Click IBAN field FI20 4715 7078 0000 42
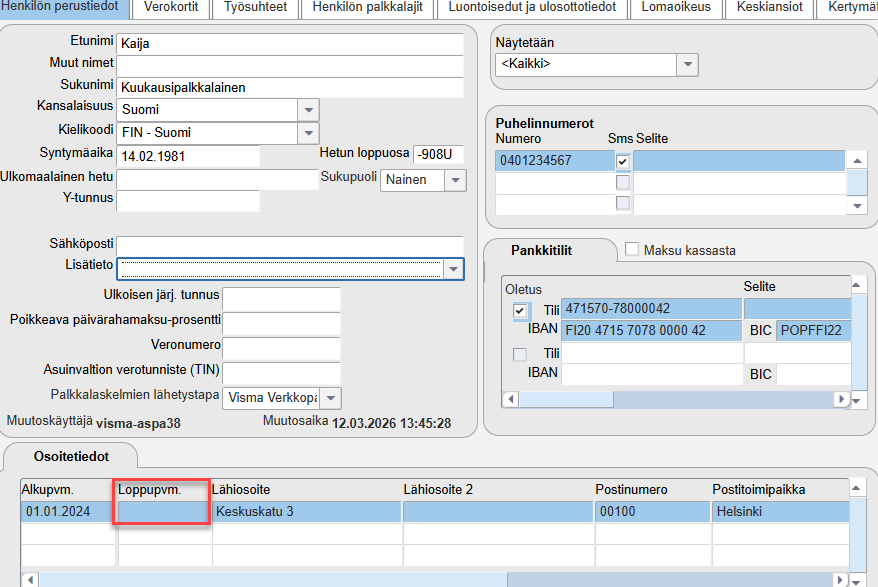 [651, 330]
